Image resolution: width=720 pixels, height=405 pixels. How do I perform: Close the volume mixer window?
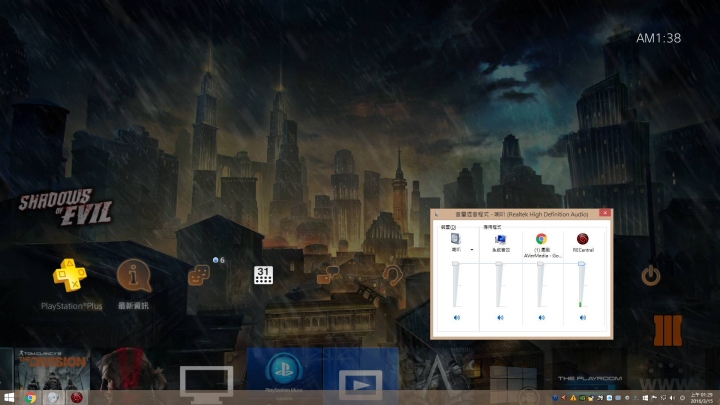tap(605, 213)
